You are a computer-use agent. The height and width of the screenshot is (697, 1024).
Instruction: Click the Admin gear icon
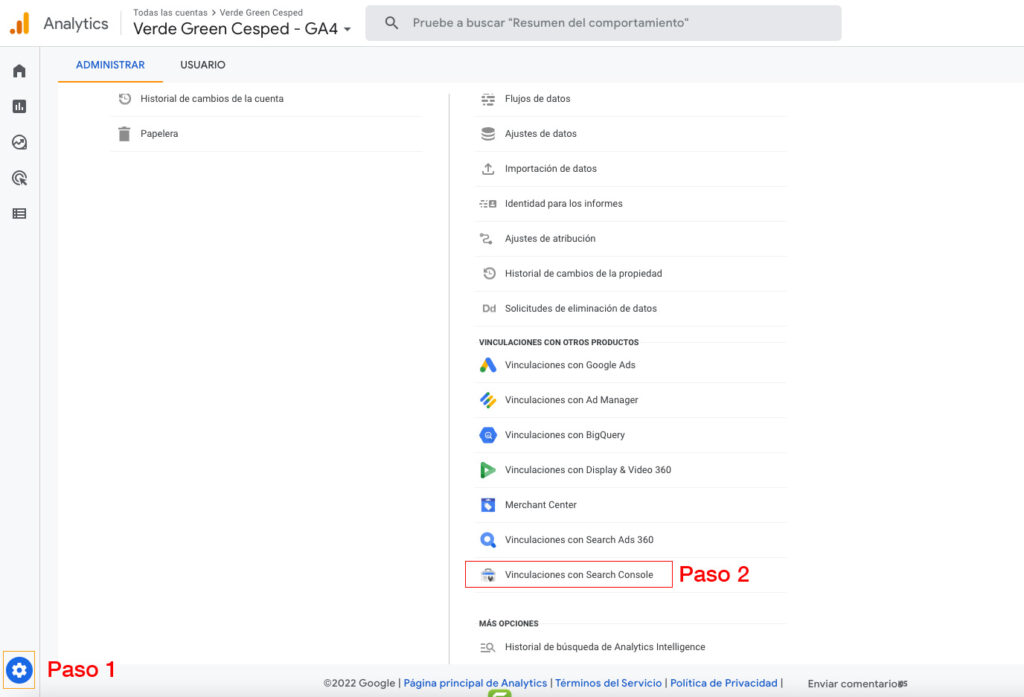(x=19, y=670)
